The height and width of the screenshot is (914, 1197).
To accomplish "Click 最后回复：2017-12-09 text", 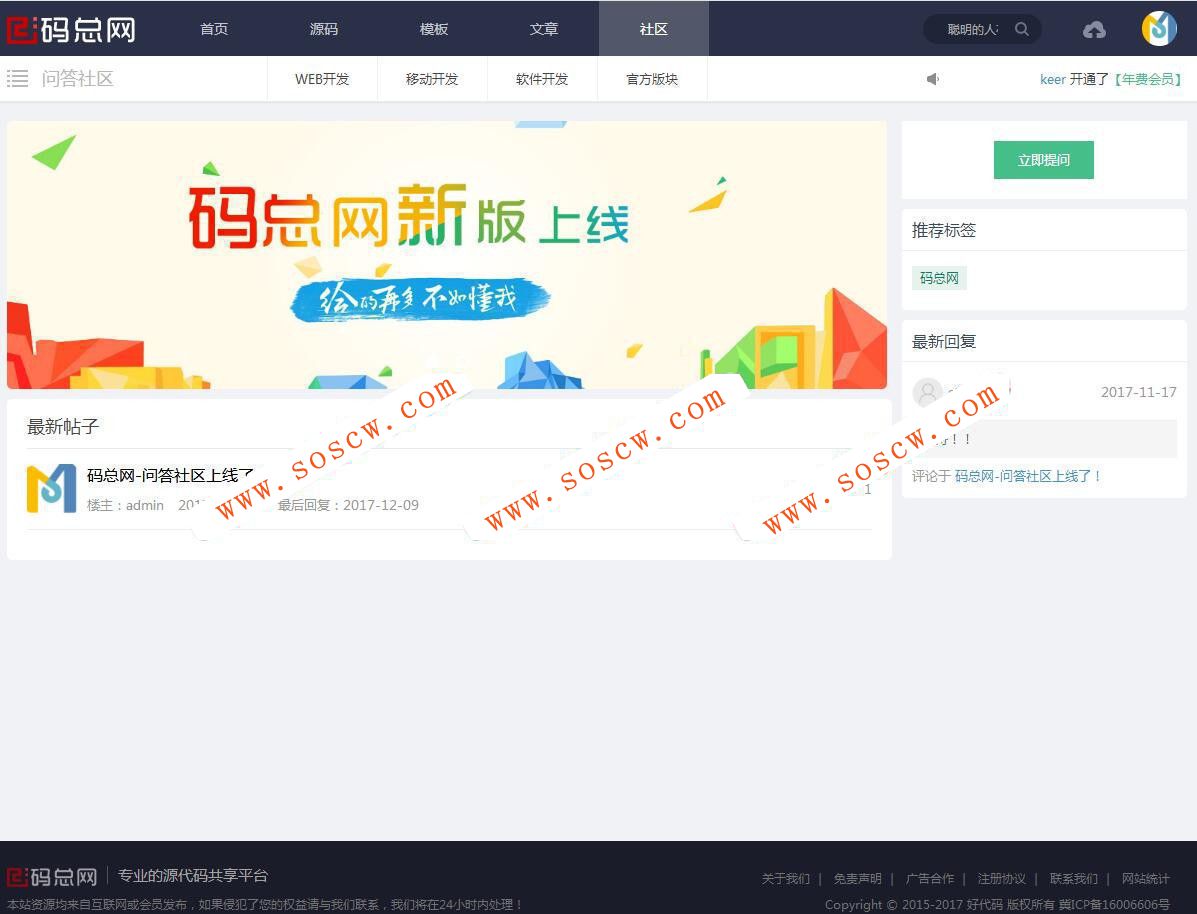I will (x=348, y=505).
